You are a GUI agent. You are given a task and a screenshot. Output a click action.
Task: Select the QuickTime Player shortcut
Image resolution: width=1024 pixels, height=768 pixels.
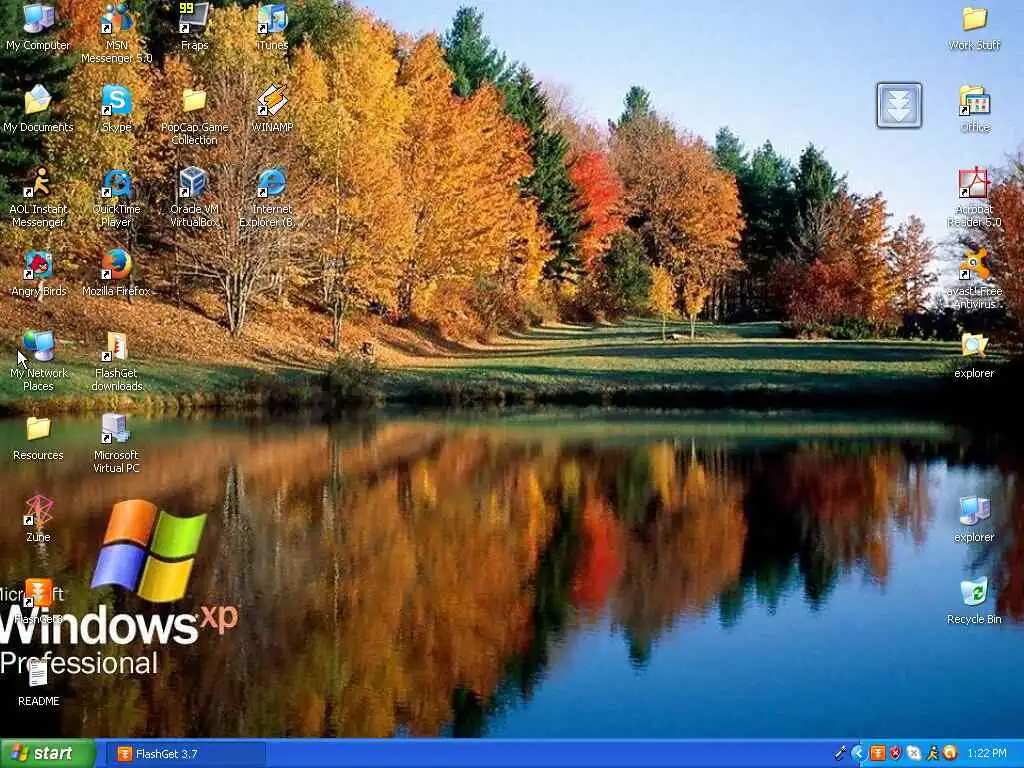pos(116,197)
